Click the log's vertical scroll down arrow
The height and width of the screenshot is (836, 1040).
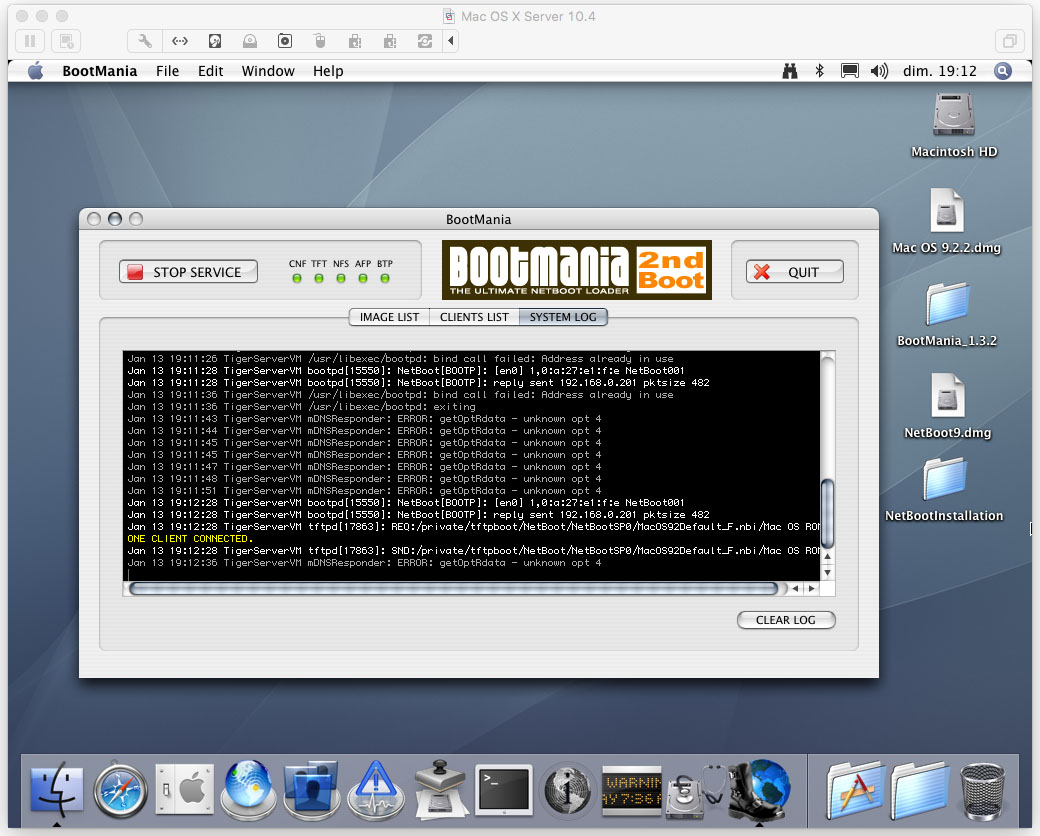point(827,573)
